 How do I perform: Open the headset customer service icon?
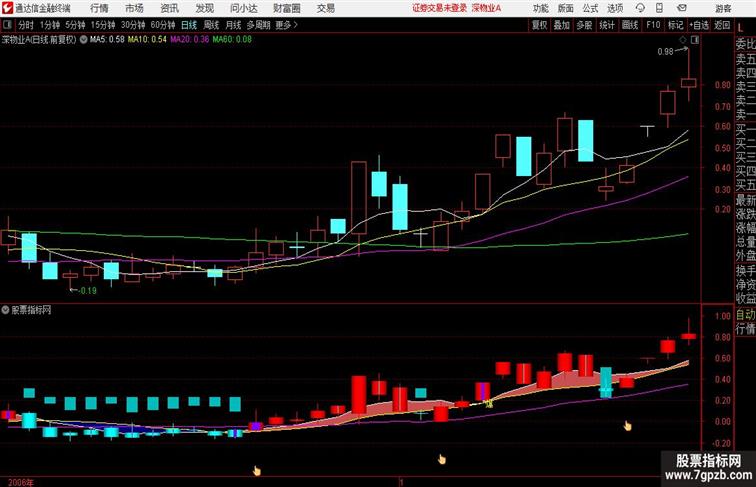tap(640, 8)
